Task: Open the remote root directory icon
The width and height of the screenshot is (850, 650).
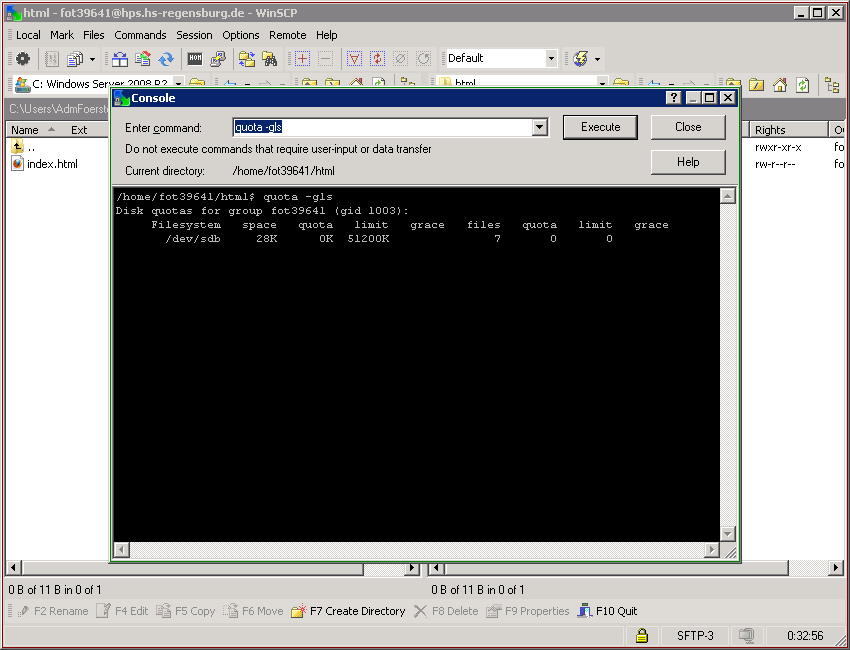Action: tap(756, 85)
